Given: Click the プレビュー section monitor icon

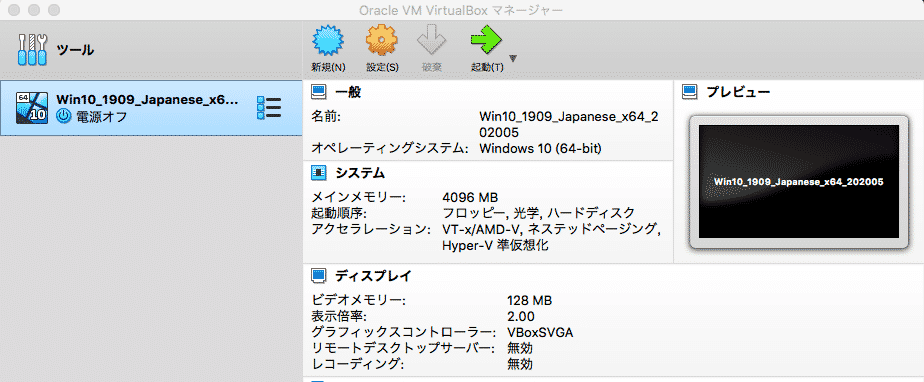Looking at the screenshot, I should (689, 91).
